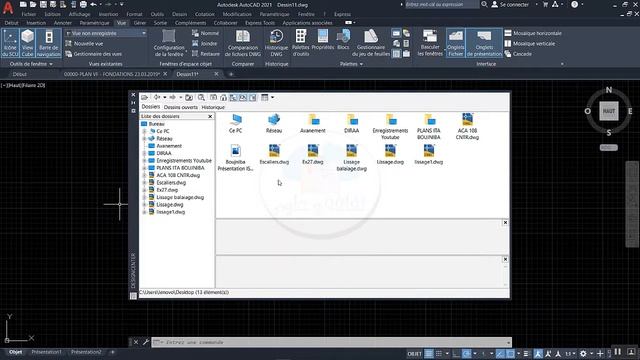Click DesignCenter Back arrow
Image resolution: width=640 pixels, height=360 pixels.
click(x=157, y=97)
